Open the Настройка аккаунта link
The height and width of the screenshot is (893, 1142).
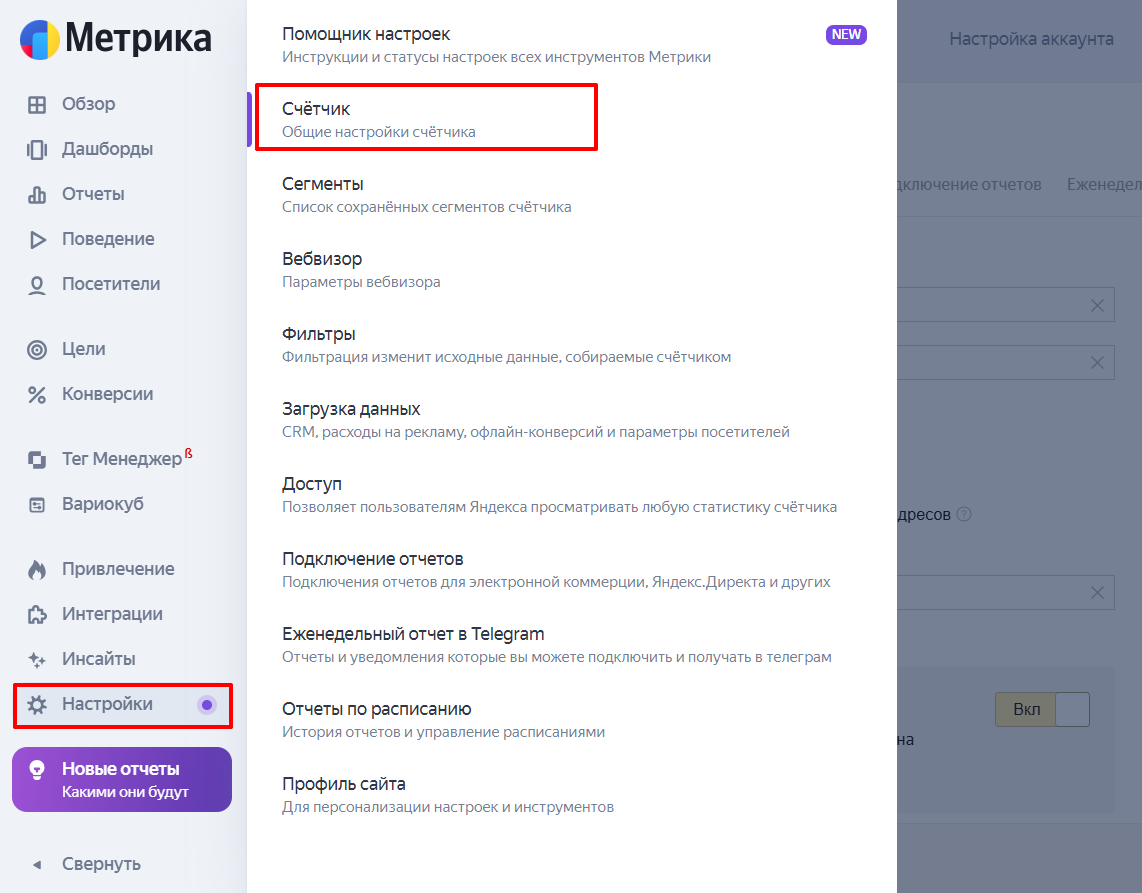click(1031, 39)
